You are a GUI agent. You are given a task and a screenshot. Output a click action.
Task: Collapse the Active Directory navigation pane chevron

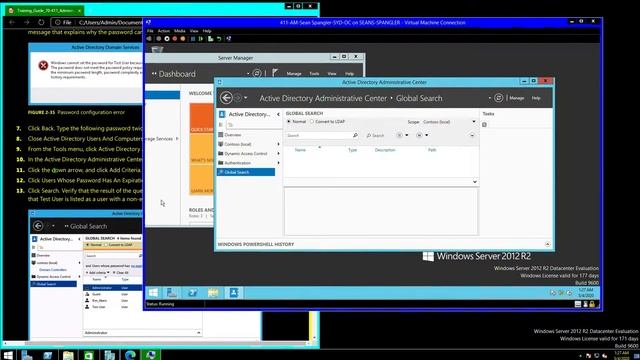[278, 114]
